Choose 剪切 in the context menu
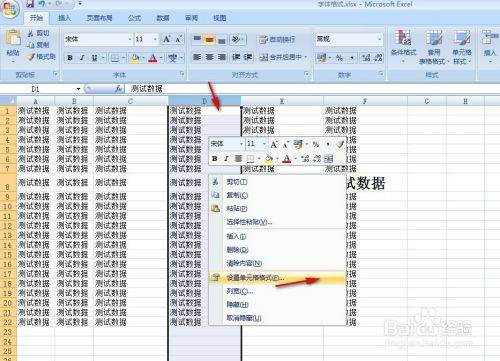500x361 pixels. [277, 182]
